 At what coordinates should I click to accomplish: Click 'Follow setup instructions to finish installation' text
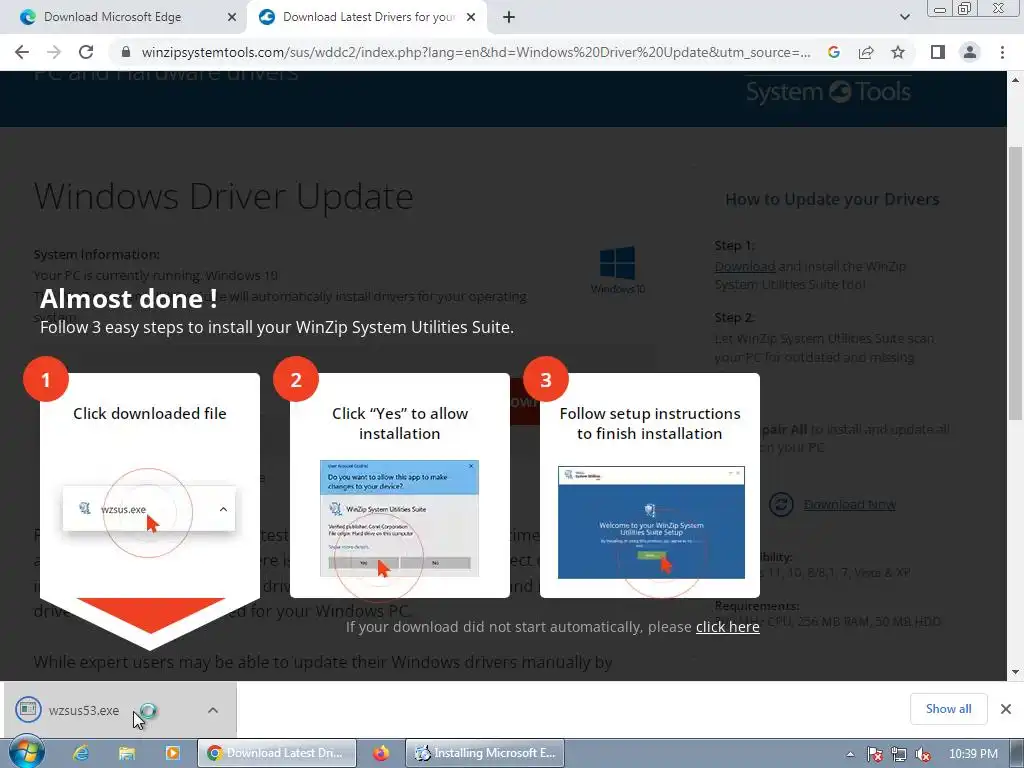click(650, 423)
